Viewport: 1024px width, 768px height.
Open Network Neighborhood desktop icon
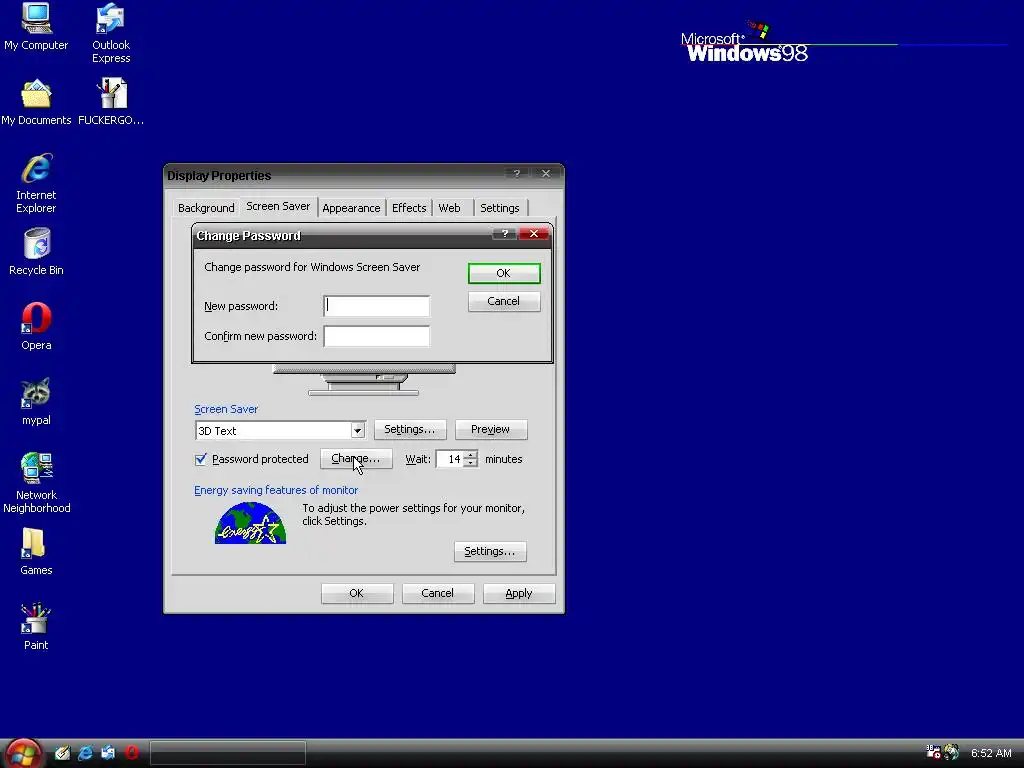coord(36,483)
